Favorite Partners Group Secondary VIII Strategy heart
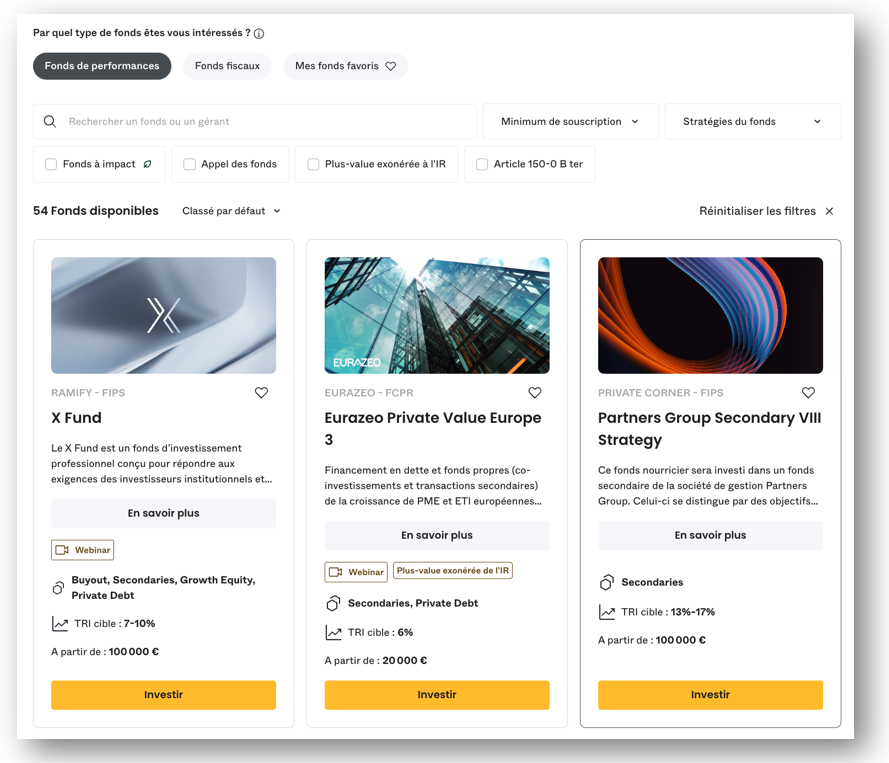Image resolution: width=889 pixels, height=763 pixels. point(808,392)
